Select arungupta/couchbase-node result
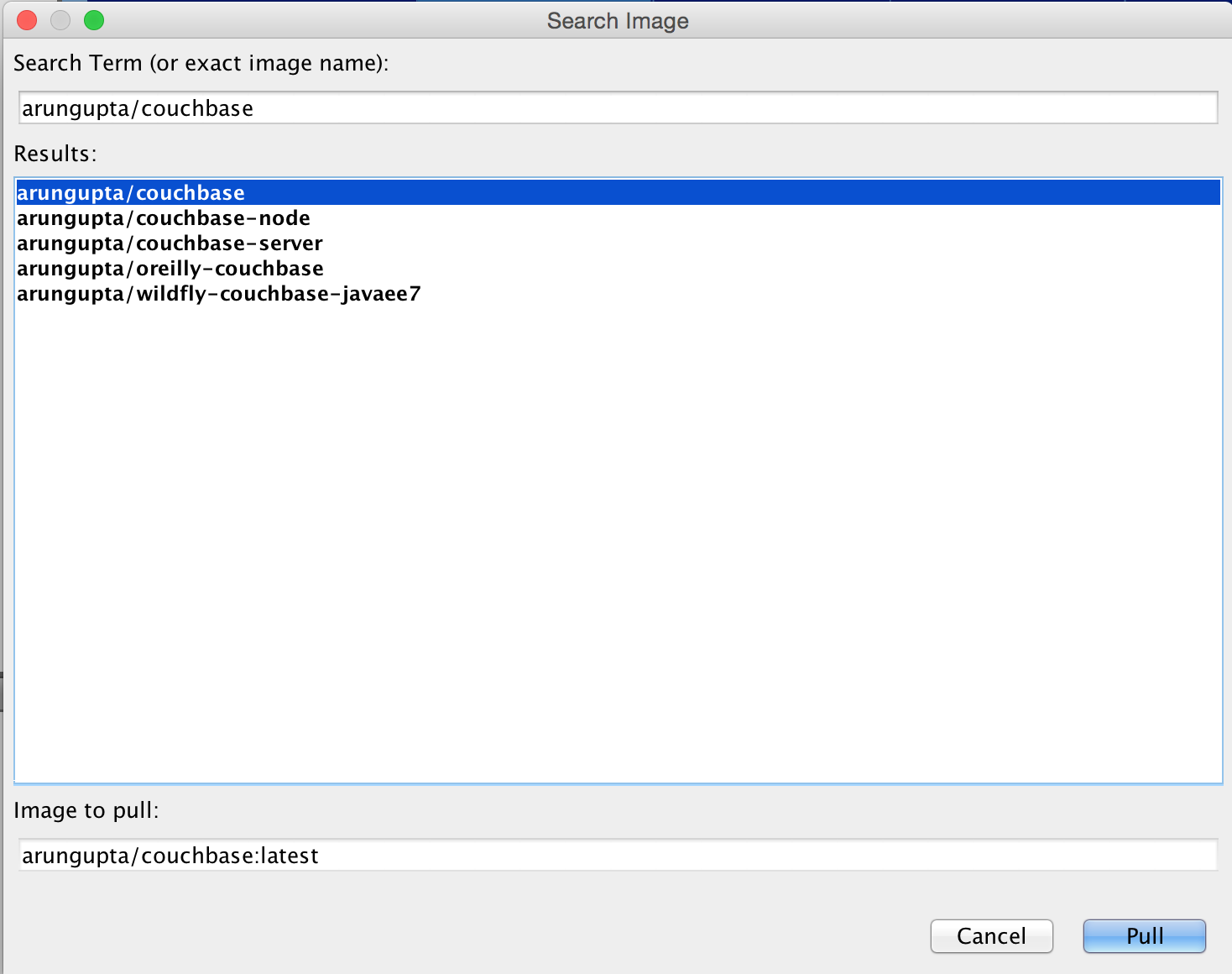Viewport: 1232px width, 974px height. coord(618,217)
